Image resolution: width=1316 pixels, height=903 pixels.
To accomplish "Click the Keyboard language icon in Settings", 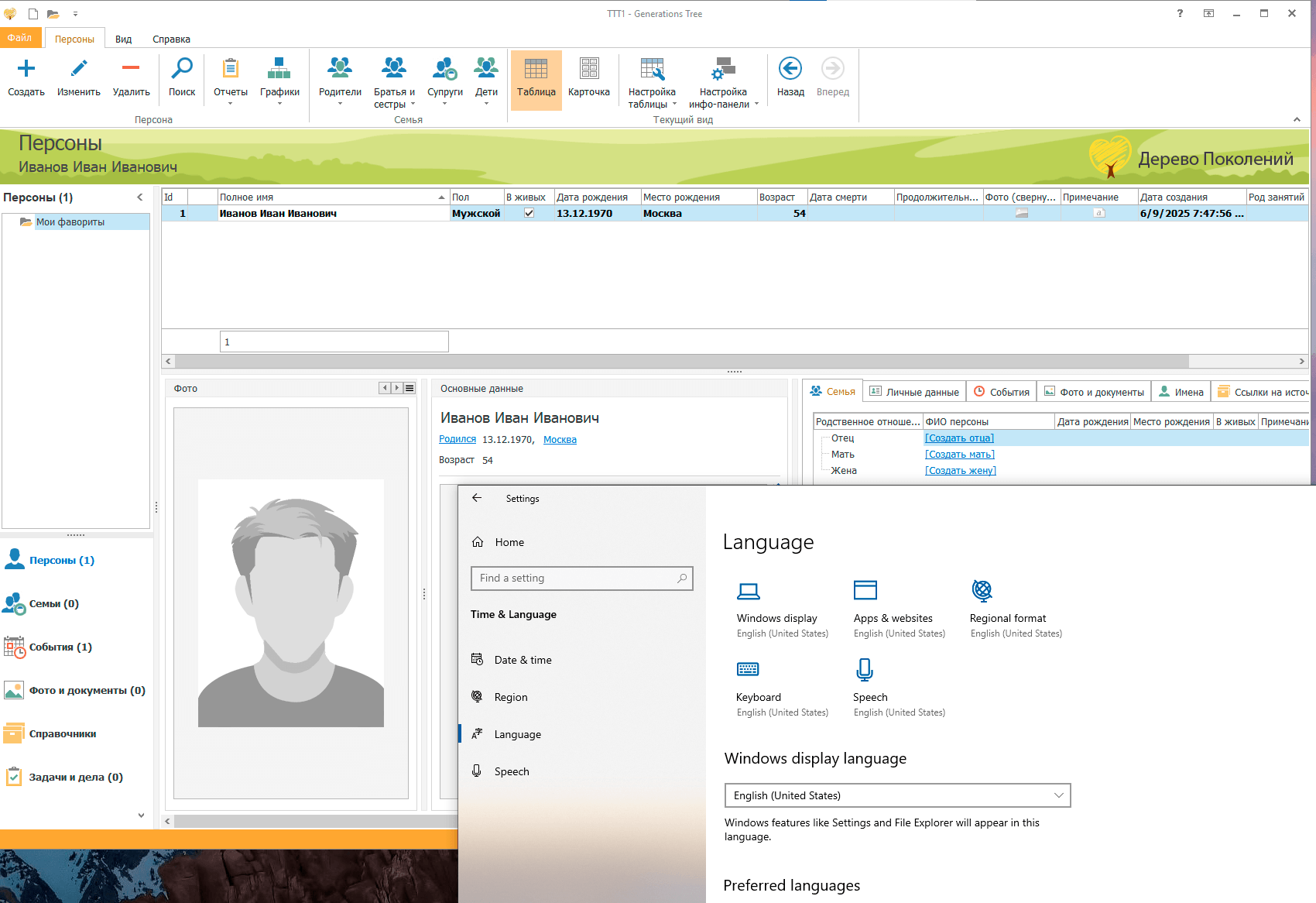I will [x=748, y=669].
